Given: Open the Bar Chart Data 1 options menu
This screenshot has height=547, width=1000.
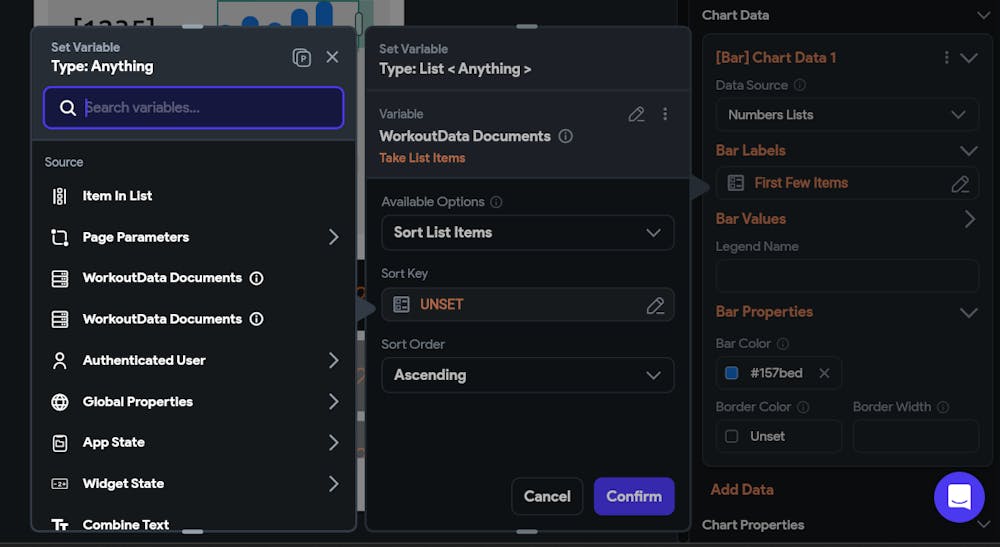Looking at the screenshot, I should (x=946, y=58).
